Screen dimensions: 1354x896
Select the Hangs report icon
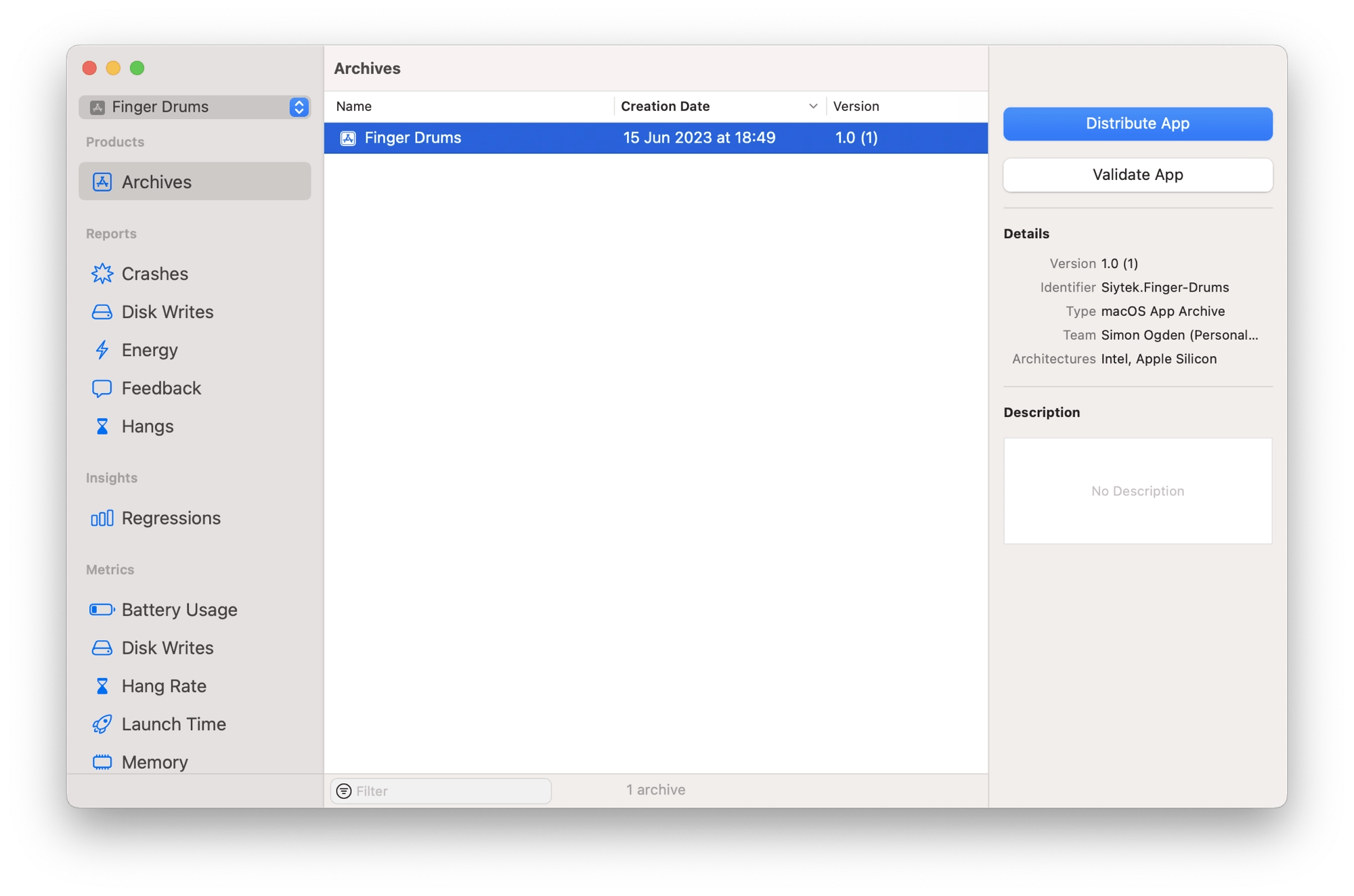pos(103,426)
